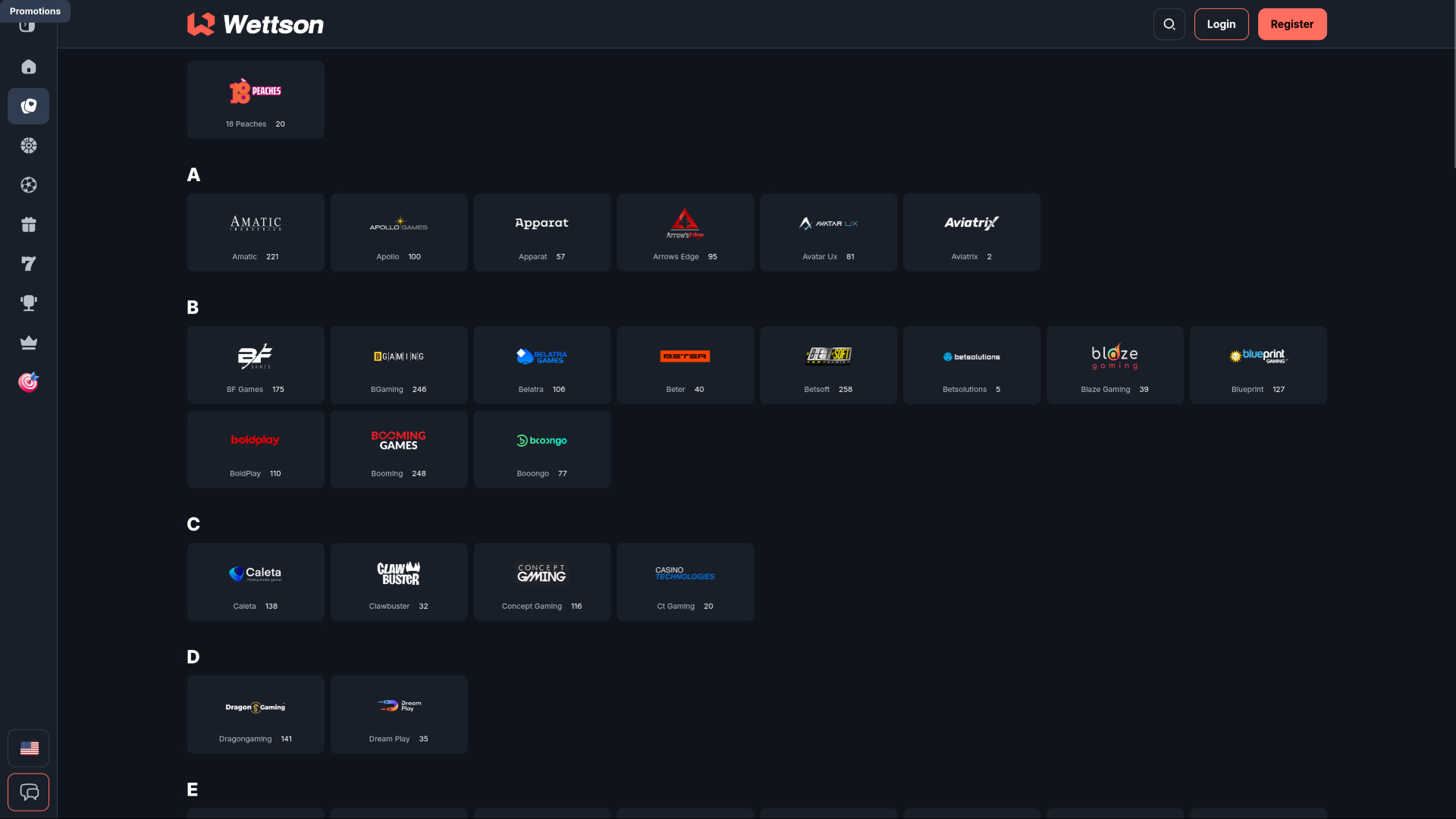Image resolution: width=1456 pixels, height=819 pixels.
Task: Open the Dream Play provider card
Action: pyautogui.click(x=399, y=714)
